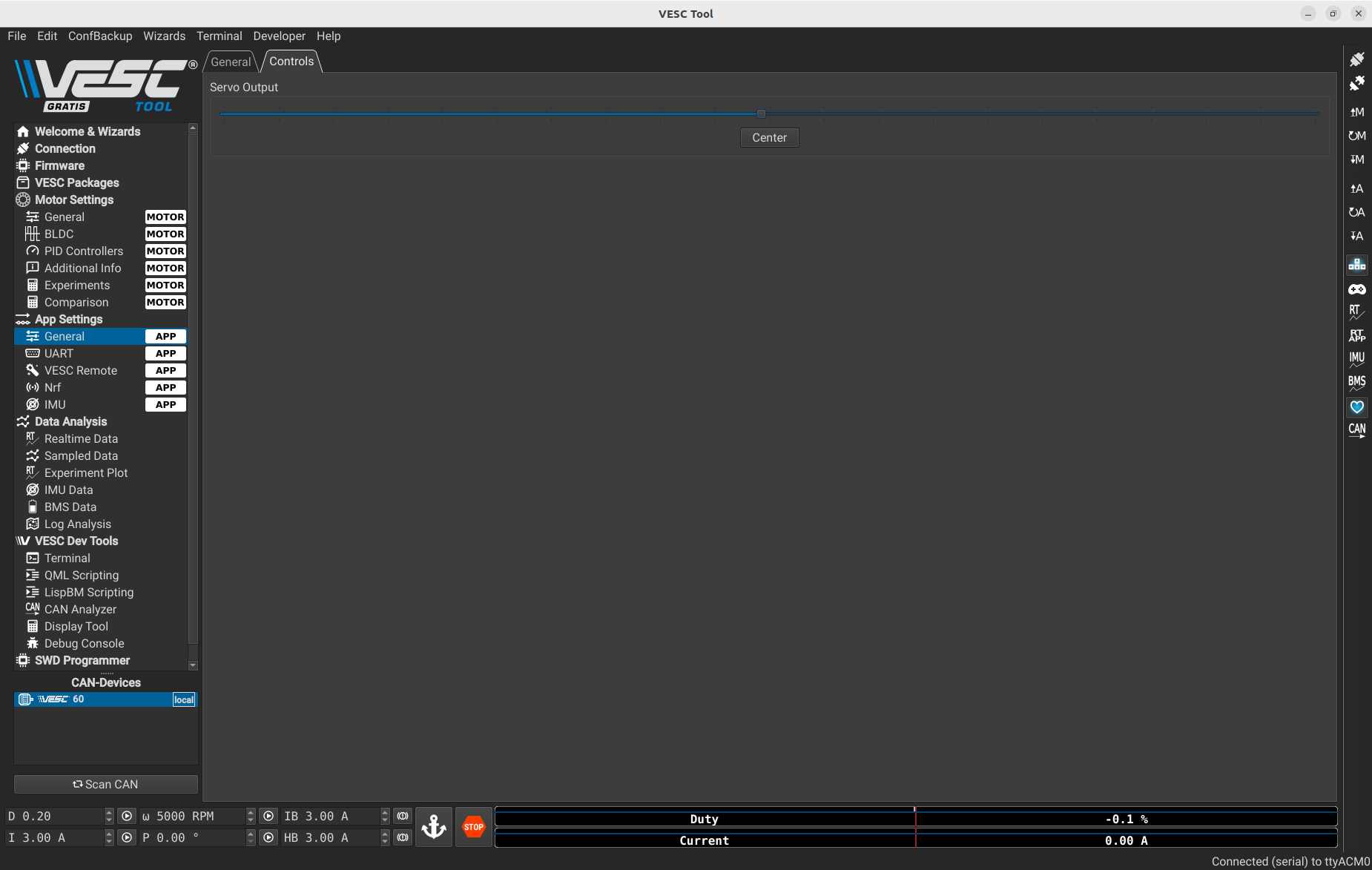
Task: Open the File menu
Action: point(16,36)
